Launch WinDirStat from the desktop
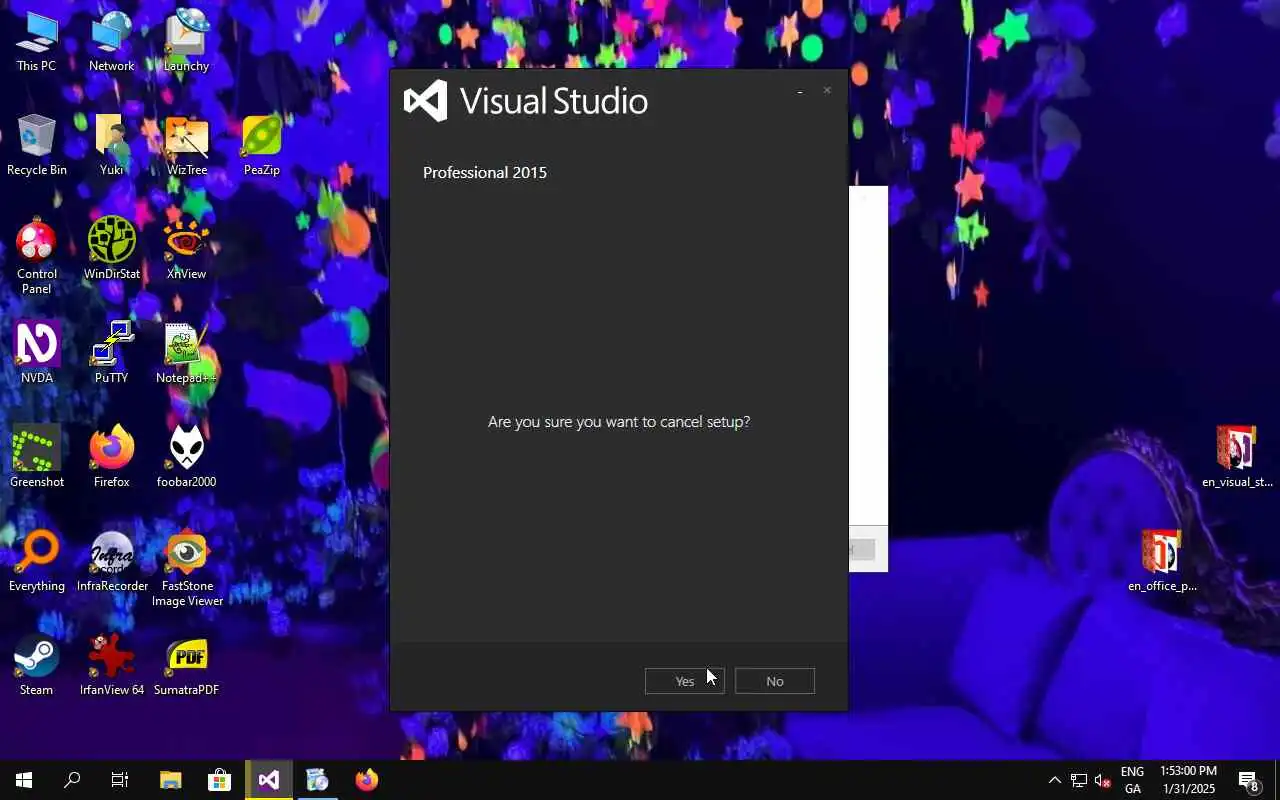The image size is (1280, 800). 112,250
